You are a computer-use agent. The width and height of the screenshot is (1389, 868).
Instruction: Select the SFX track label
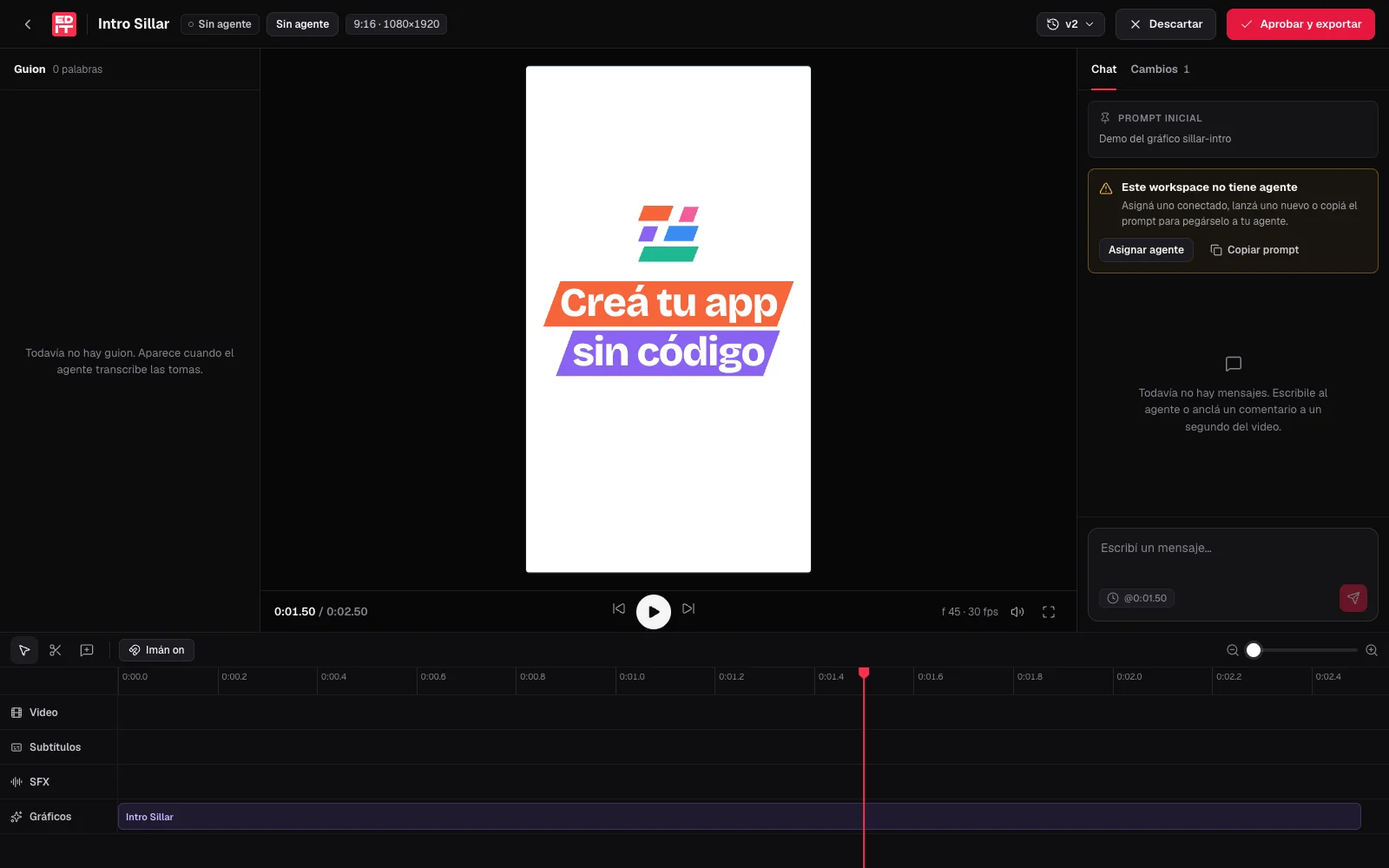coord(30,782)
